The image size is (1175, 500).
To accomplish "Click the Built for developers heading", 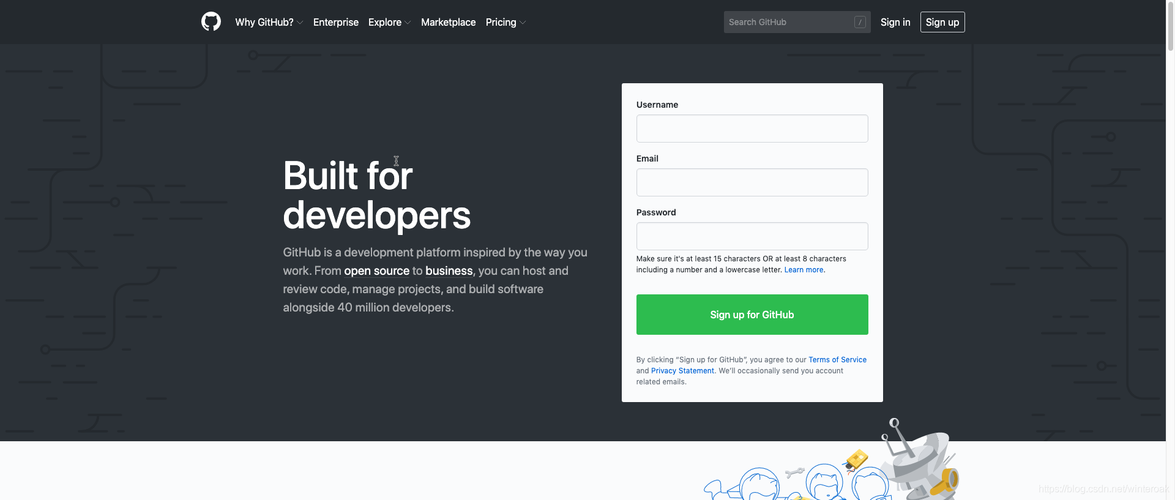I will (x=376, y=195).
